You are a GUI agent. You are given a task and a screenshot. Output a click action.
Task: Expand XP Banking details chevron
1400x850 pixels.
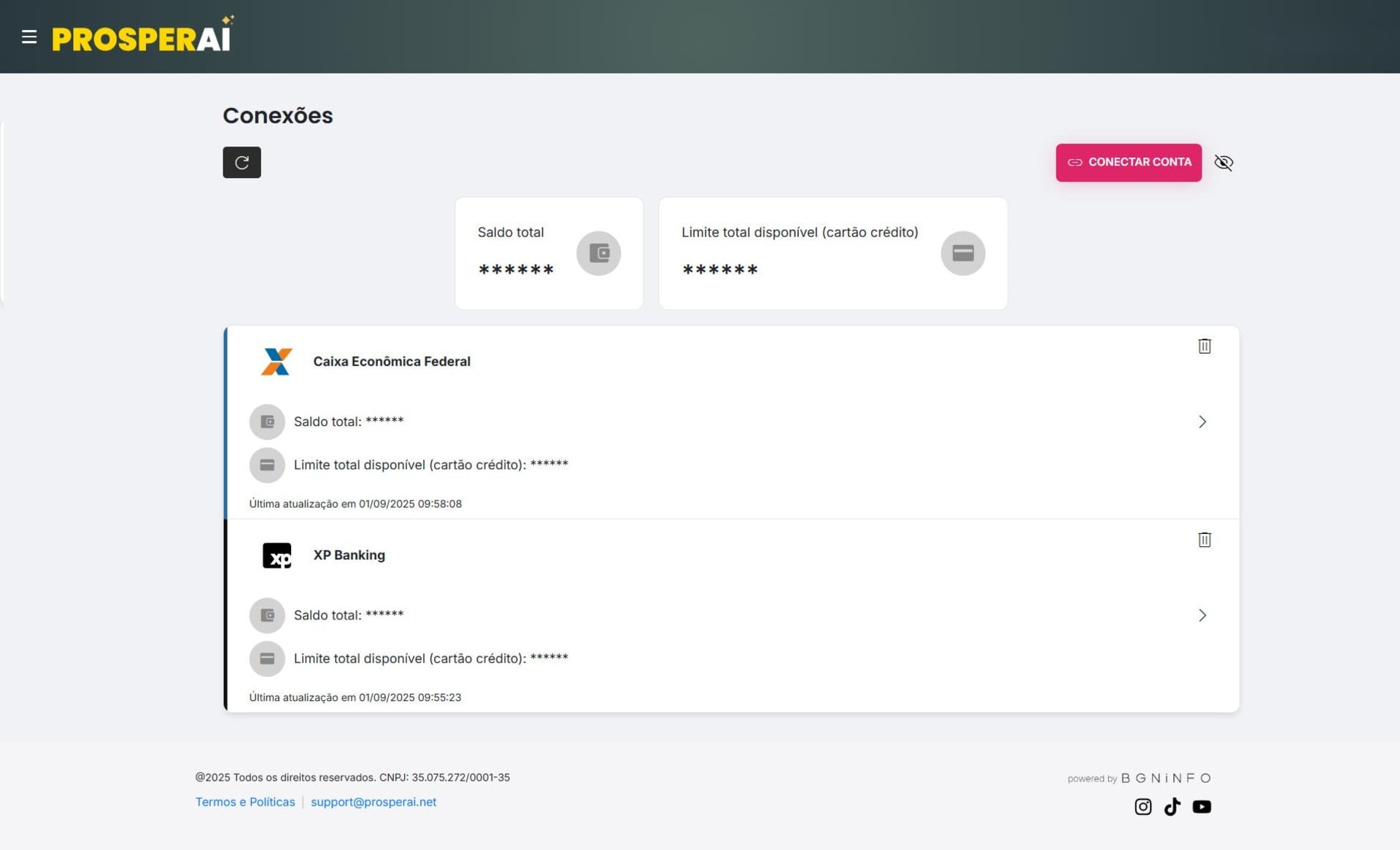click(1202, 615)
